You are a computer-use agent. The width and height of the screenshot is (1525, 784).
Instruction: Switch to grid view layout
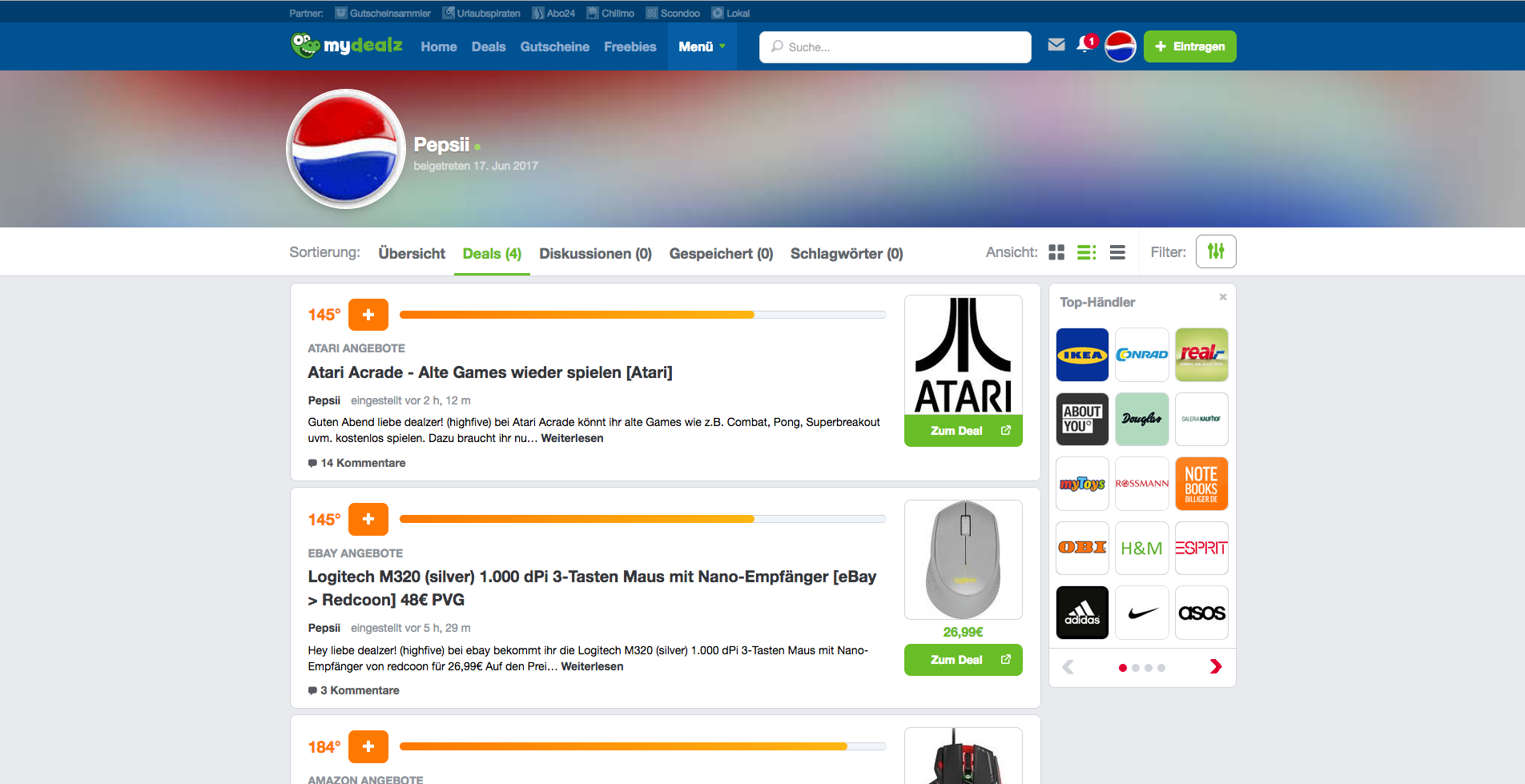[x=1056, y=252]
